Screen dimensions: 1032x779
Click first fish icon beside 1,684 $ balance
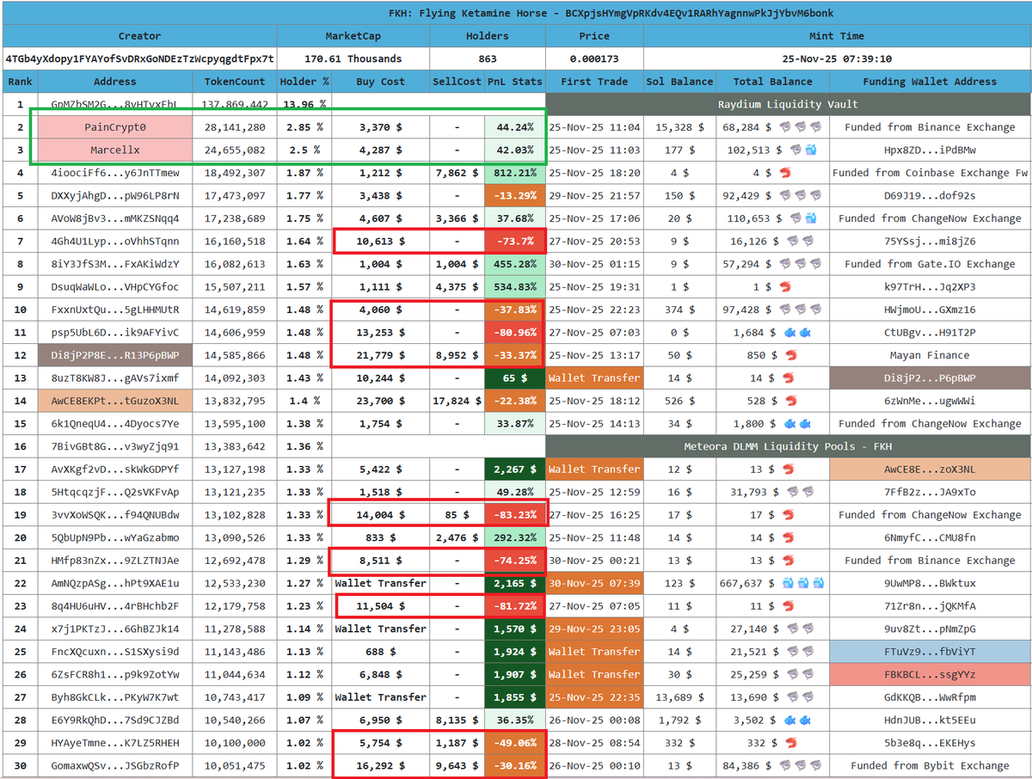point(790,332)
